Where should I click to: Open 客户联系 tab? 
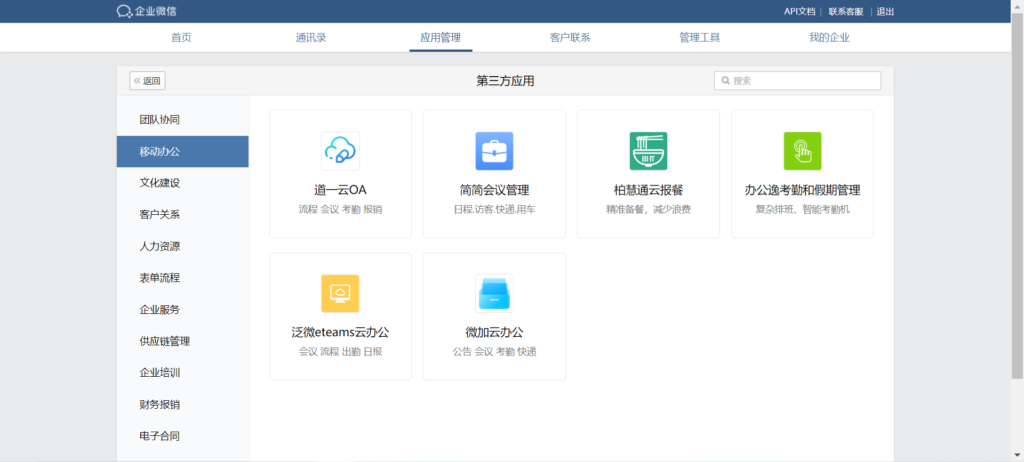click(x=570, y=37)
